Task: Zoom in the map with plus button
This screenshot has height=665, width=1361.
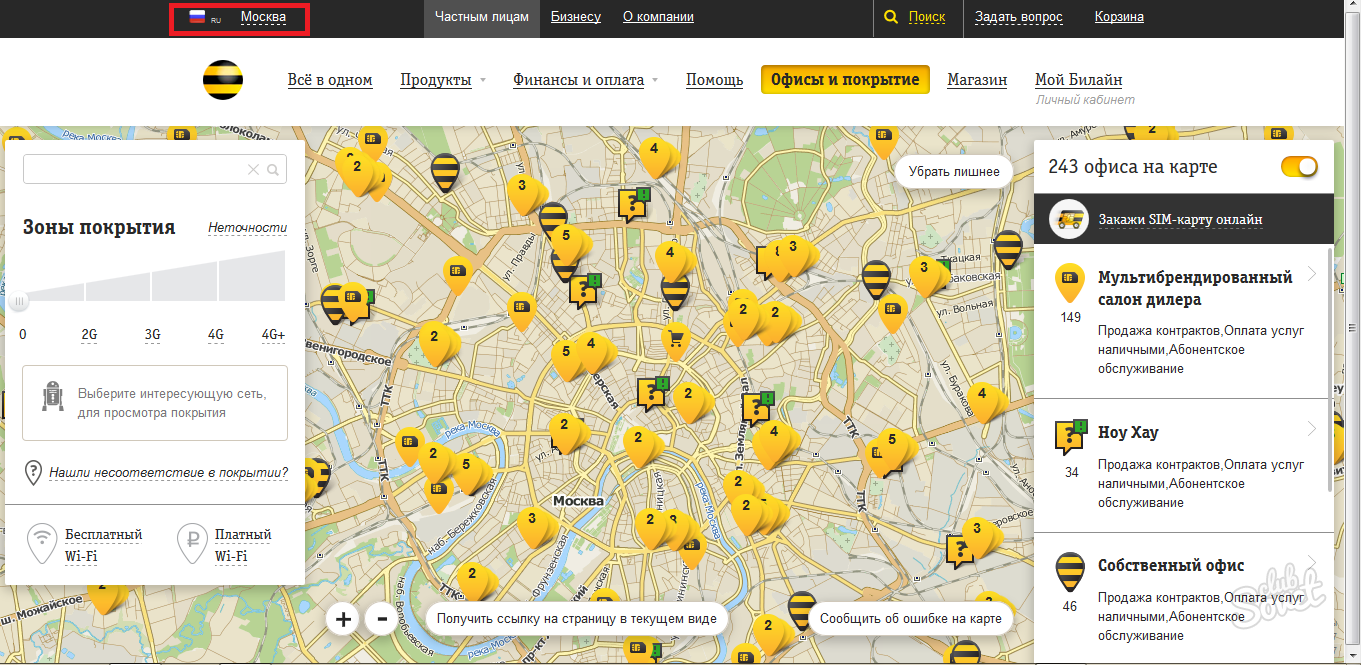Action: tap(343, 619)
